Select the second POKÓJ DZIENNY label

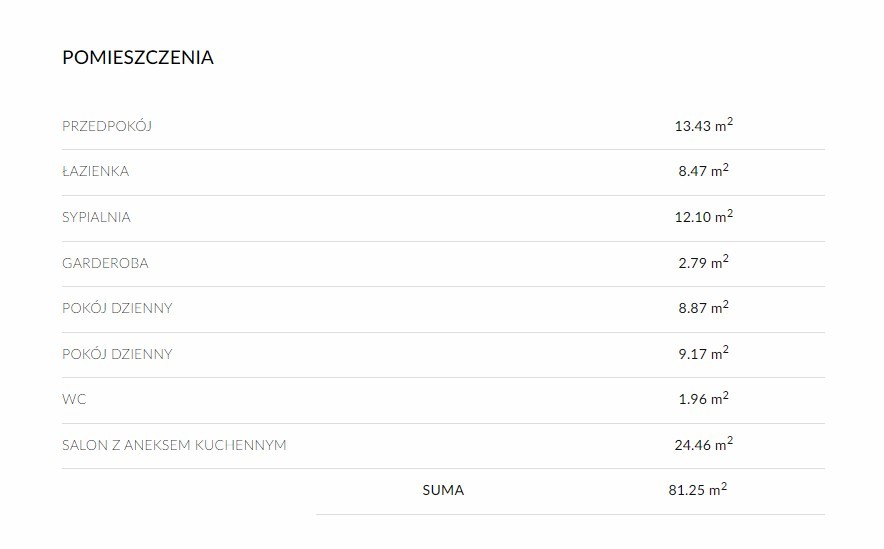[x=117, y=354]
